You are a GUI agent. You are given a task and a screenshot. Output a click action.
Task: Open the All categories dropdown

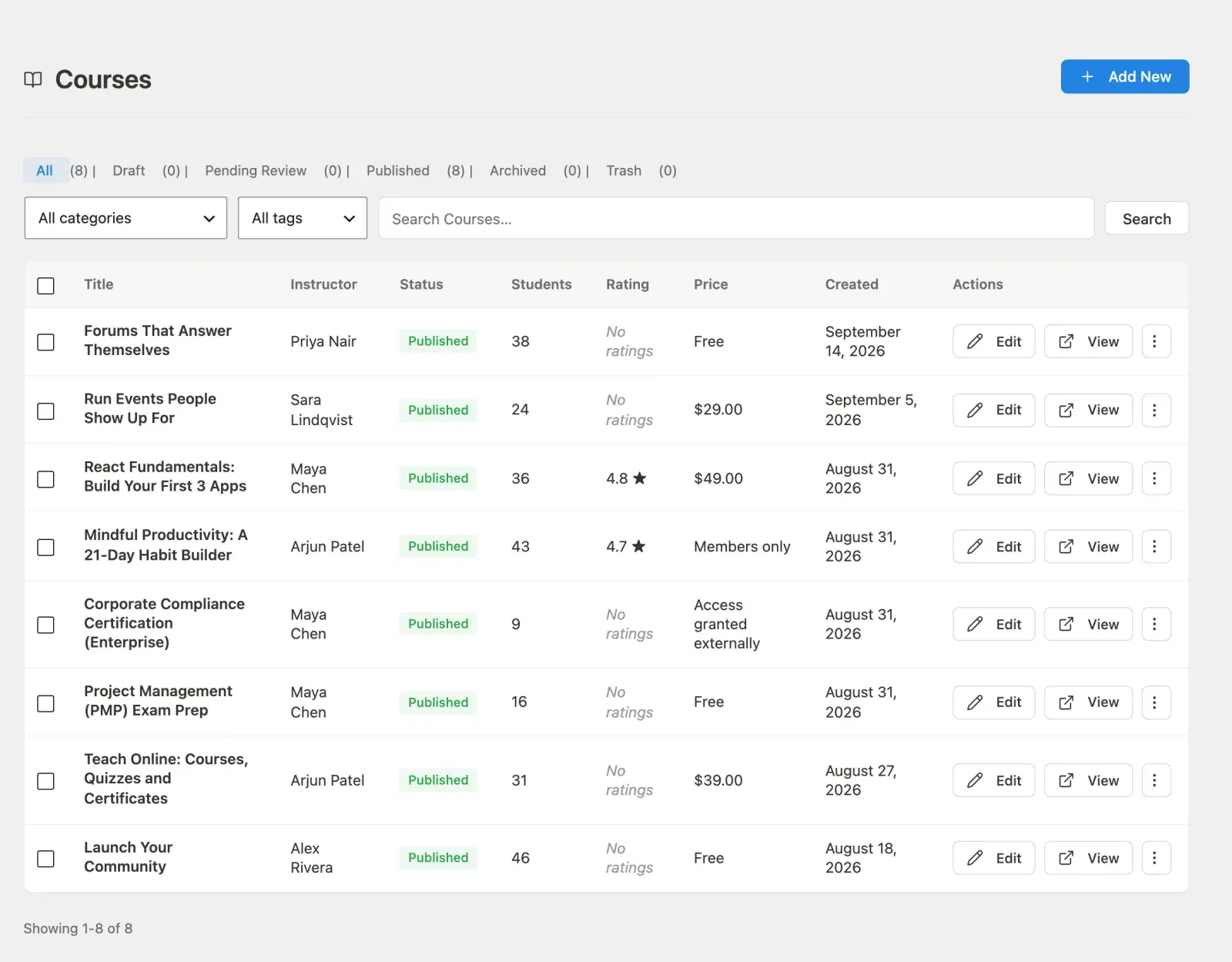(x=126, y=218)
